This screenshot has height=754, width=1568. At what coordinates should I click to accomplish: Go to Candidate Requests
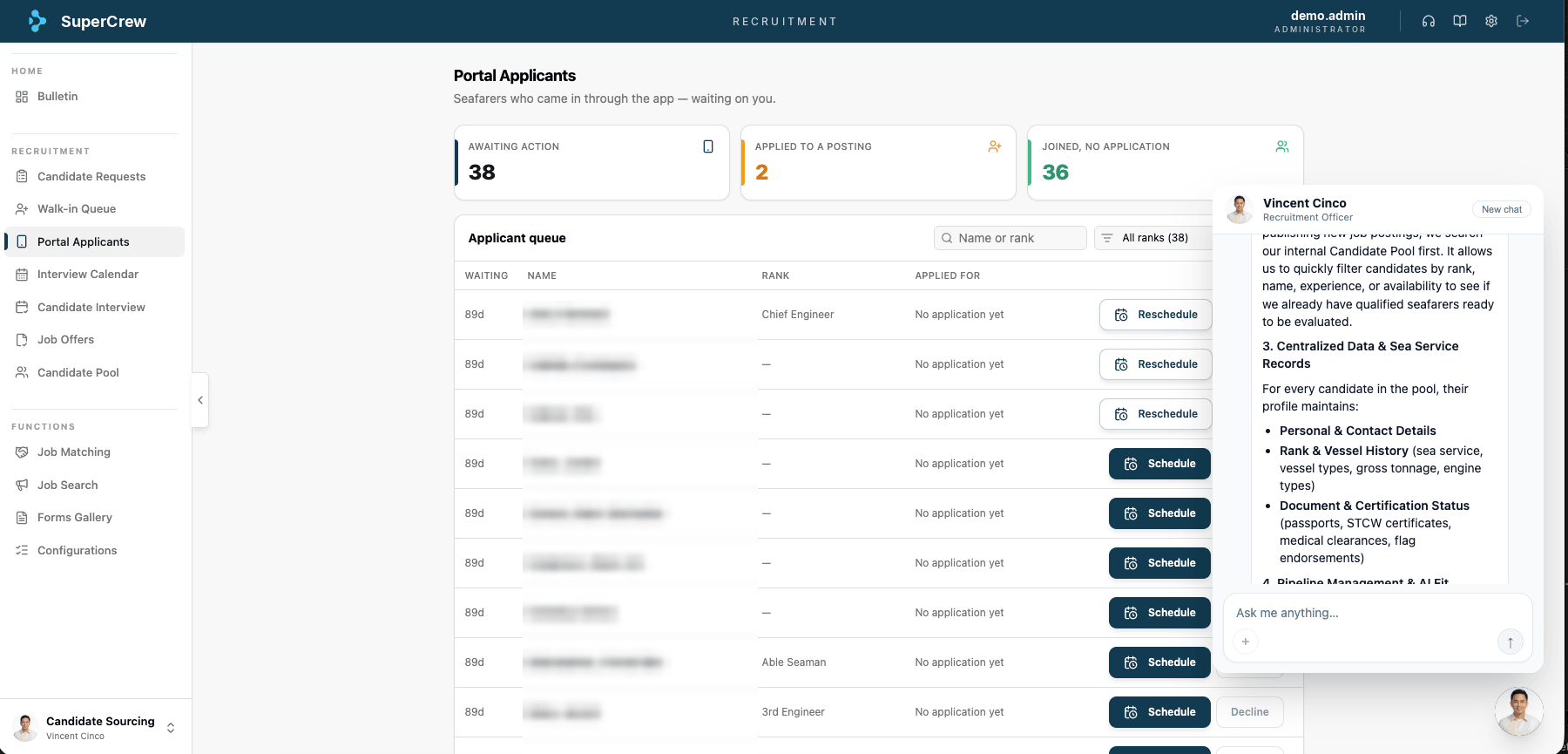94,176
